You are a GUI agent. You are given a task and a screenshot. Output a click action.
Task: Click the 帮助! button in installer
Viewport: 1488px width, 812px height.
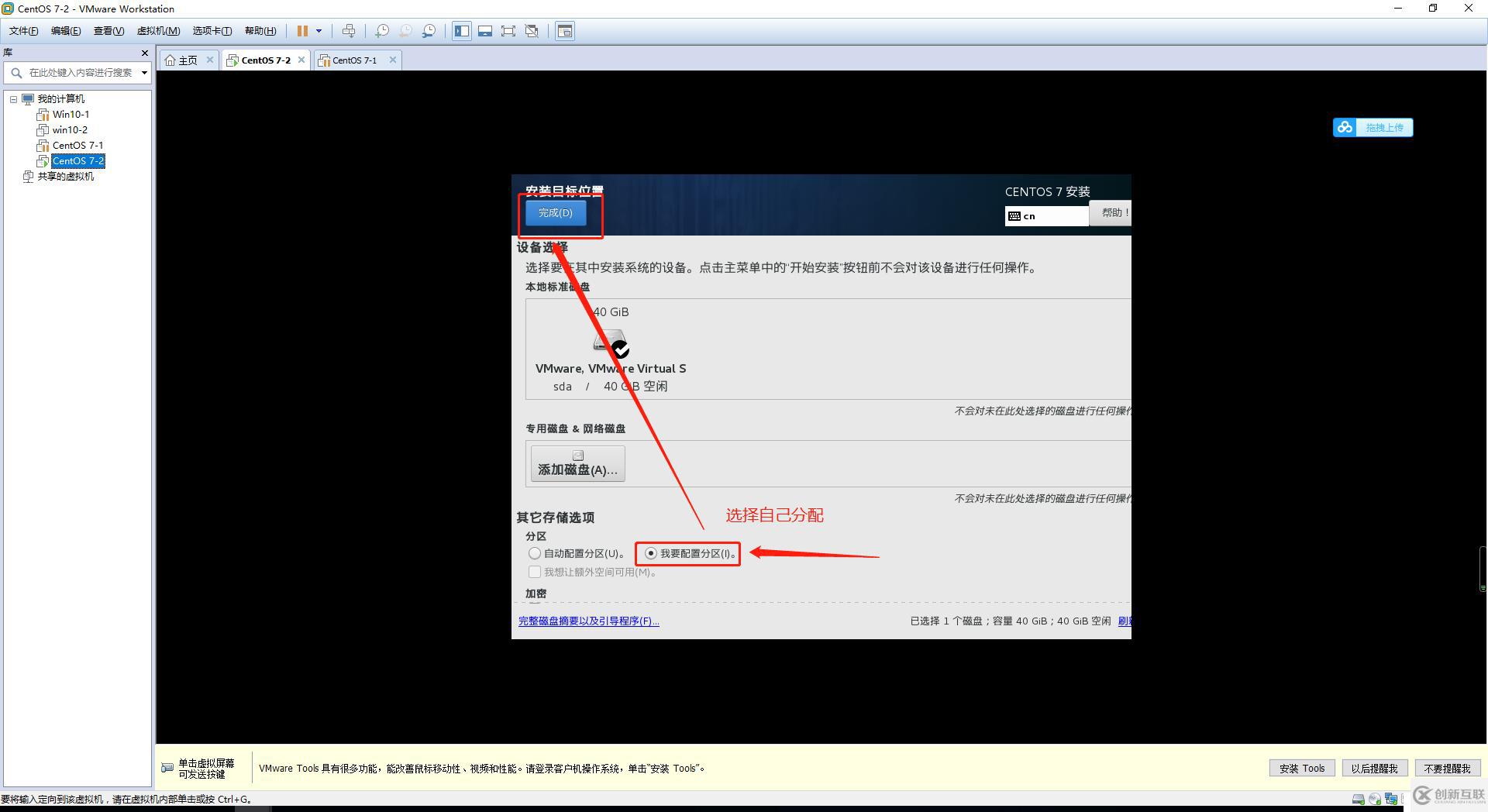click(x=1111, y=212)
